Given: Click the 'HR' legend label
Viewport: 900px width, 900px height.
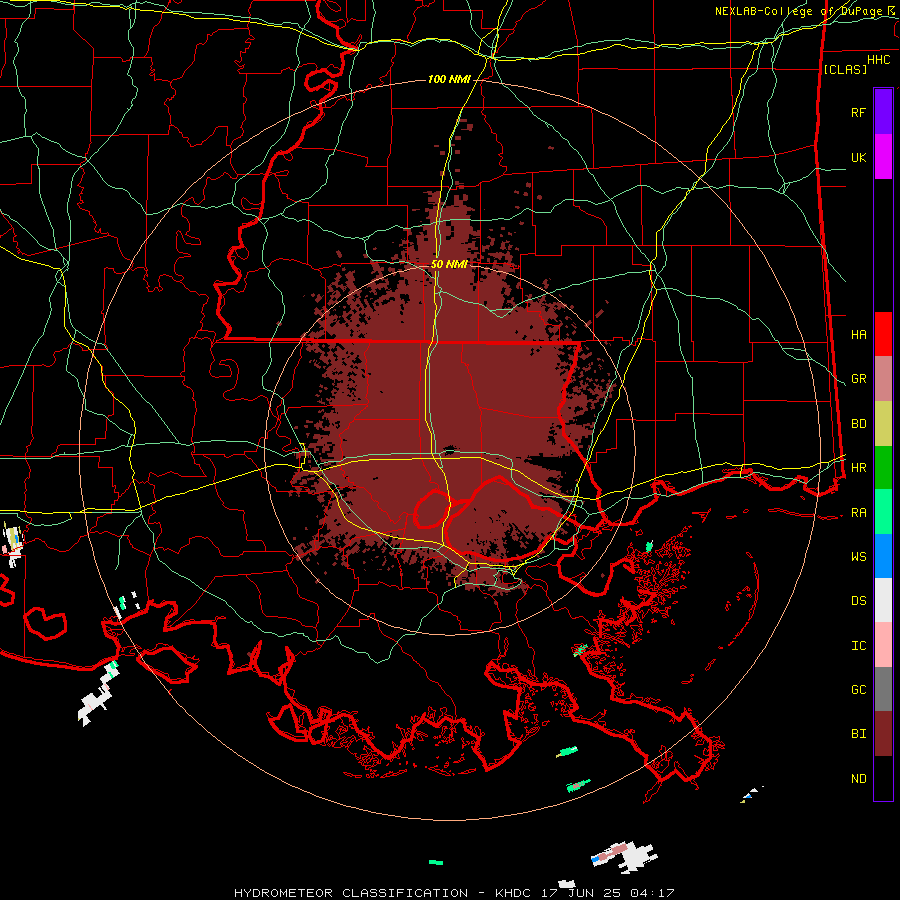Looking at the screenshot, I should [x=858, y=468].
